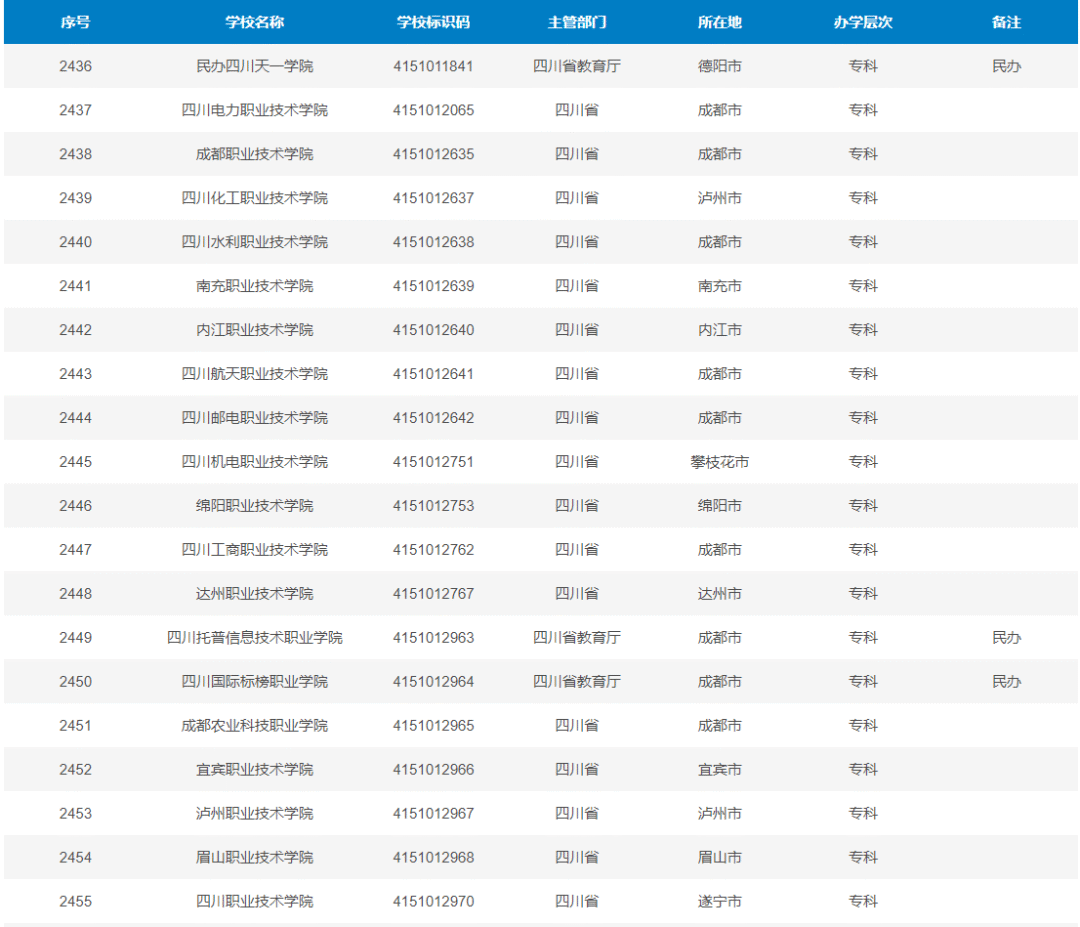The width and height of the screenshot is (1080, 927).
Task: Click school code 4151012065
Action: point(433,110)
